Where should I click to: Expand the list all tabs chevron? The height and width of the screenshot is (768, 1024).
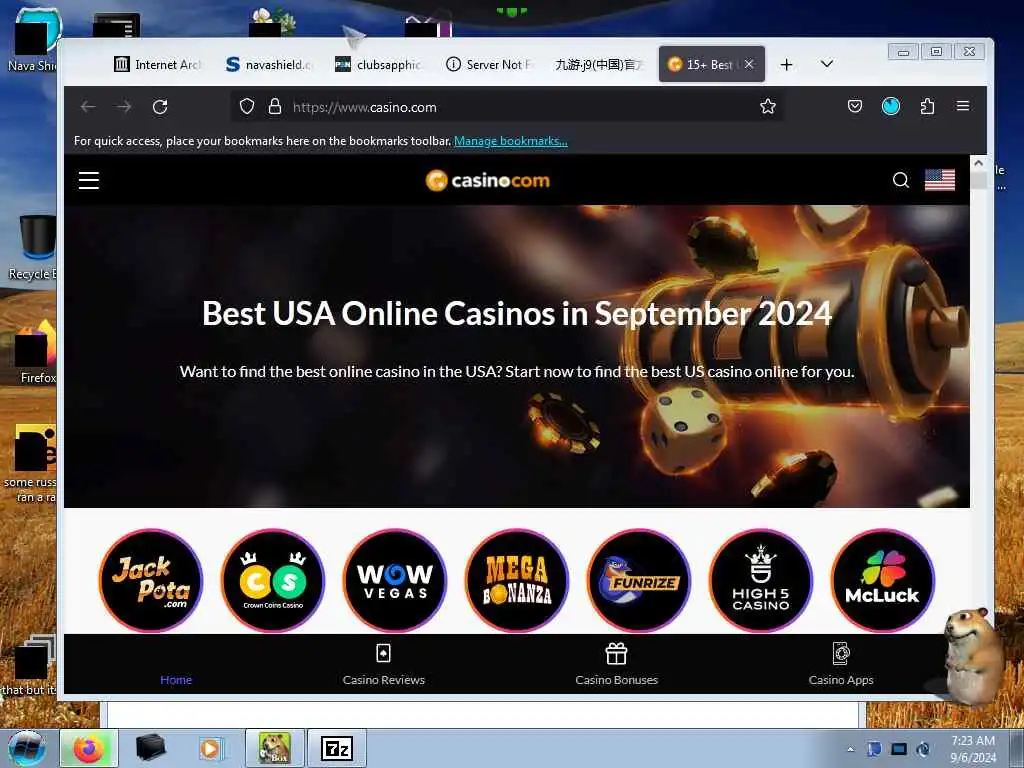click(827, 64)
